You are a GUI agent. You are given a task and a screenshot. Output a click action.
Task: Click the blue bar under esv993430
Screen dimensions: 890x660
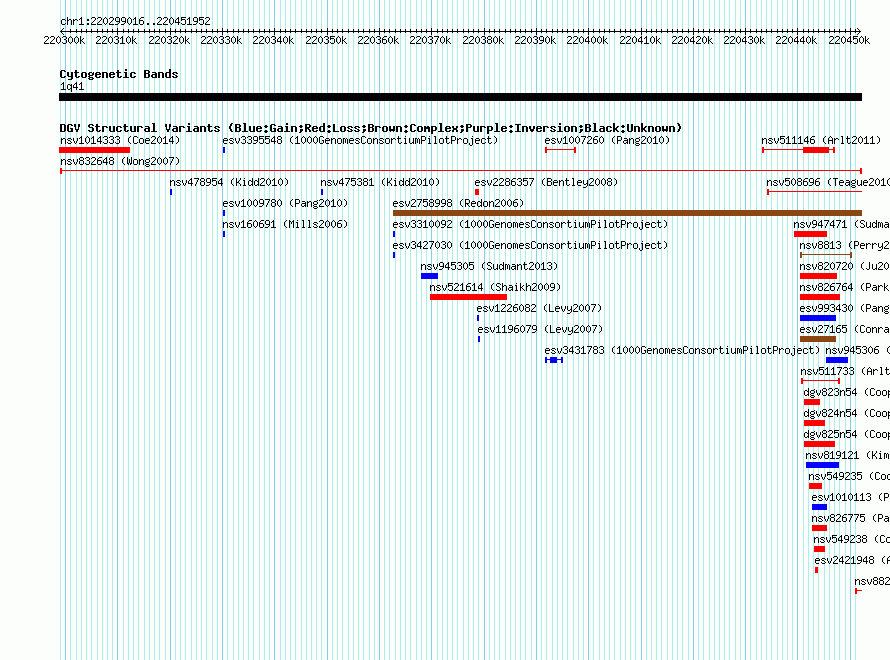tap(818, 318)
